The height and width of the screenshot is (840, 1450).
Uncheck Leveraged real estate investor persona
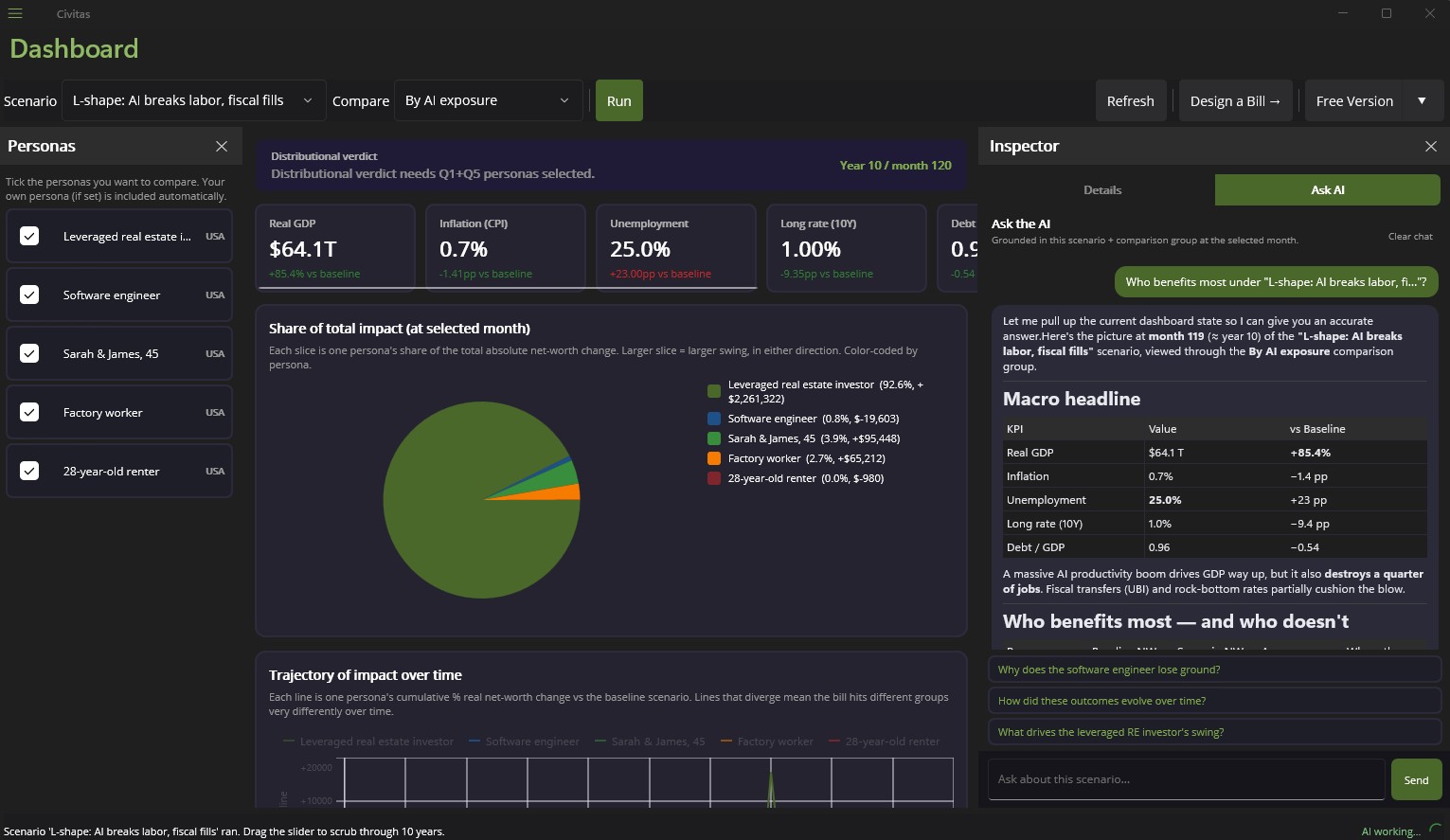tap(29, 236)
